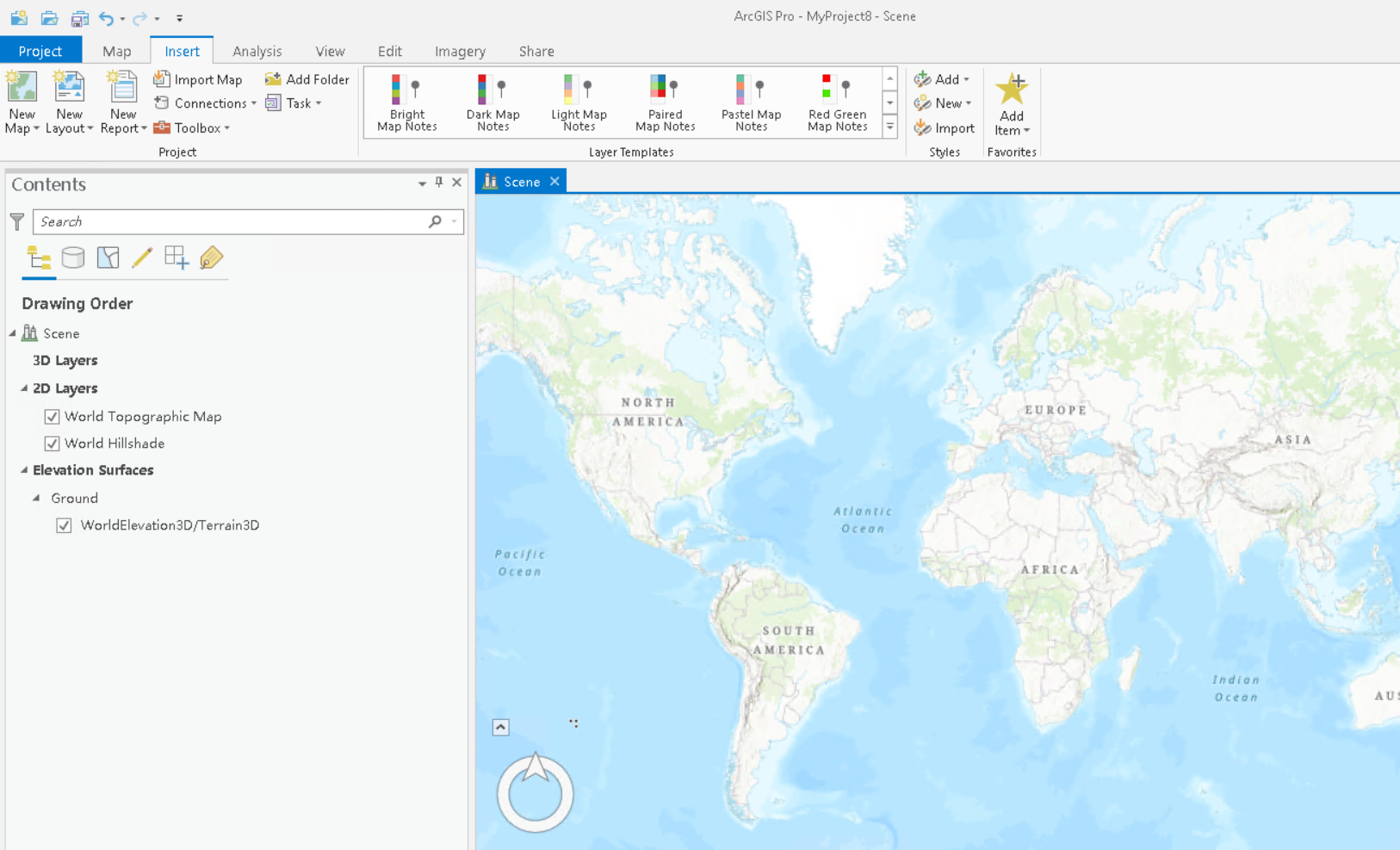Switch to the Edit ribbon tab
This screenshot has height=850, width=1400.
[390, 51]
